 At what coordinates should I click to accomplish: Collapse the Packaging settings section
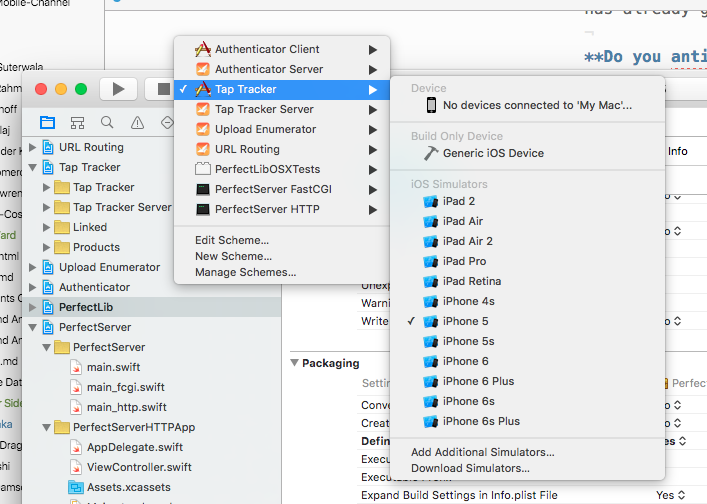(x=295, y=363)
